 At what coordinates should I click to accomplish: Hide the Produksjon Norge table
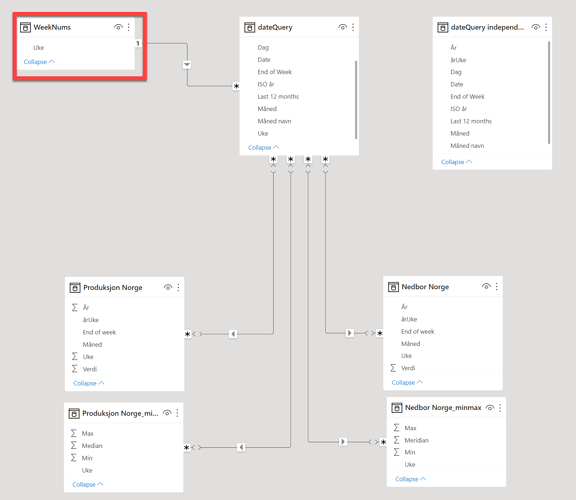point(168,287)
